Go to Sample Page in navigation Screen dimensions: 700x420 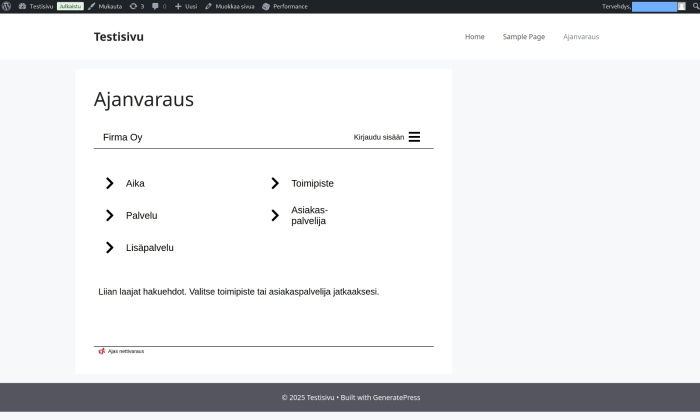(523, 37)
